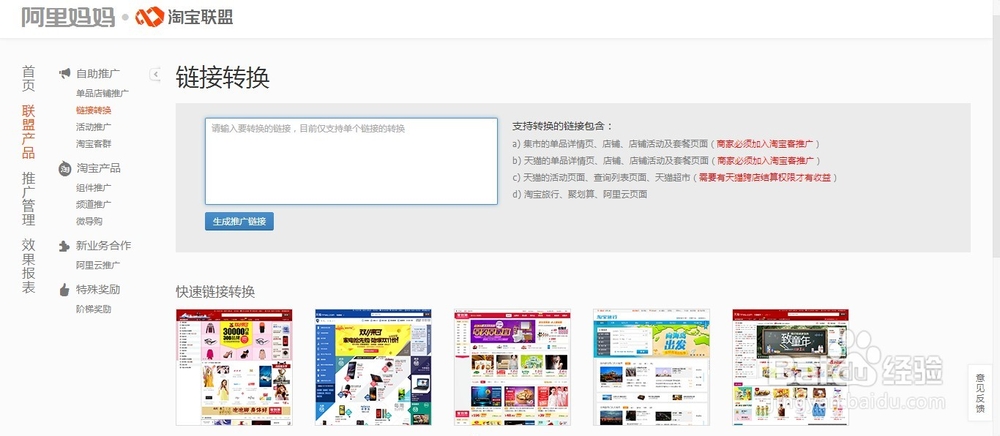This screenshot has height=436, width=1000.
Task: Select the third quick-link thumbnail with purple banner
Action: point(512,367)
